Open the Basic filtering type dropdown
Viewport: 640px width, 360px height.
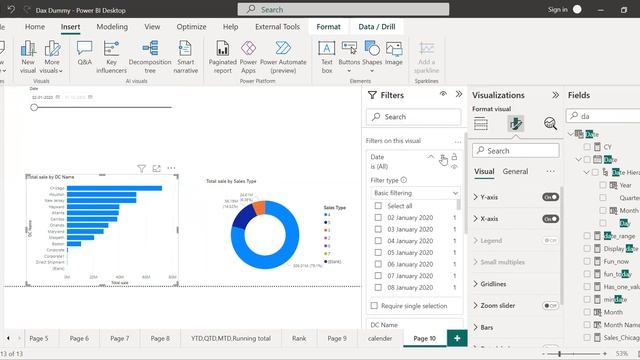415,193
